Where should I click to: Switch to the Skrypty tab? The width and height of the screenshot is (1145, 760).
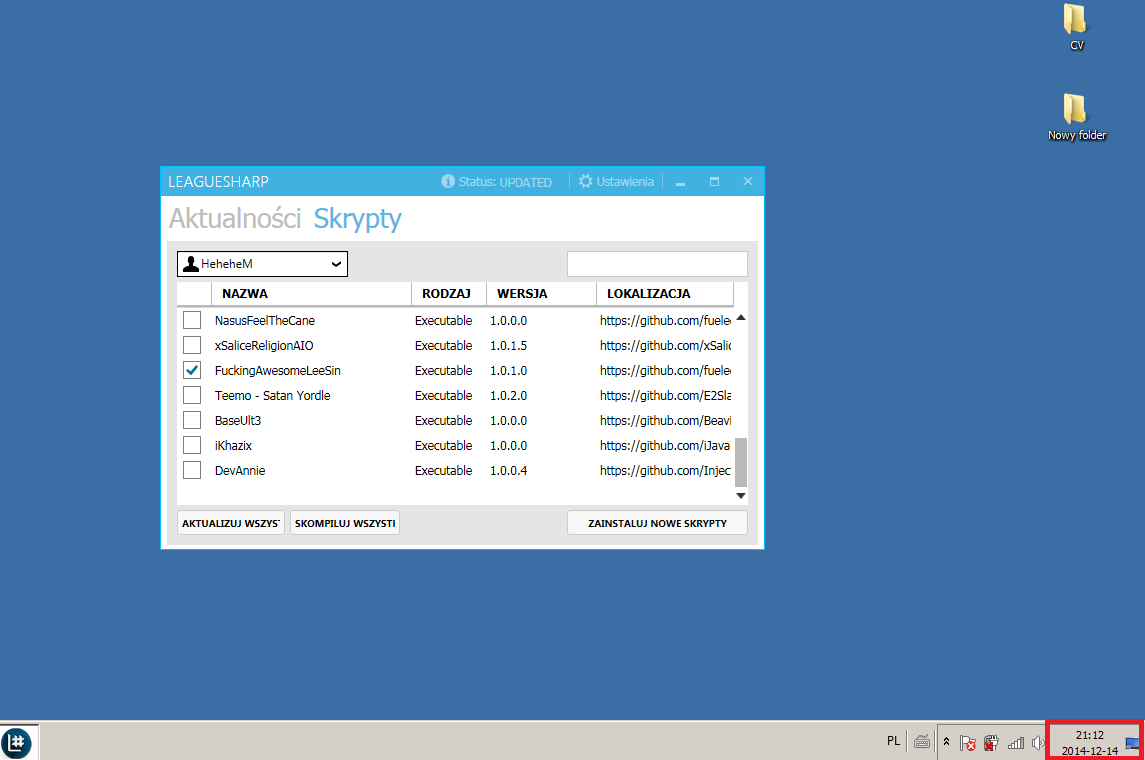(357, 218)
